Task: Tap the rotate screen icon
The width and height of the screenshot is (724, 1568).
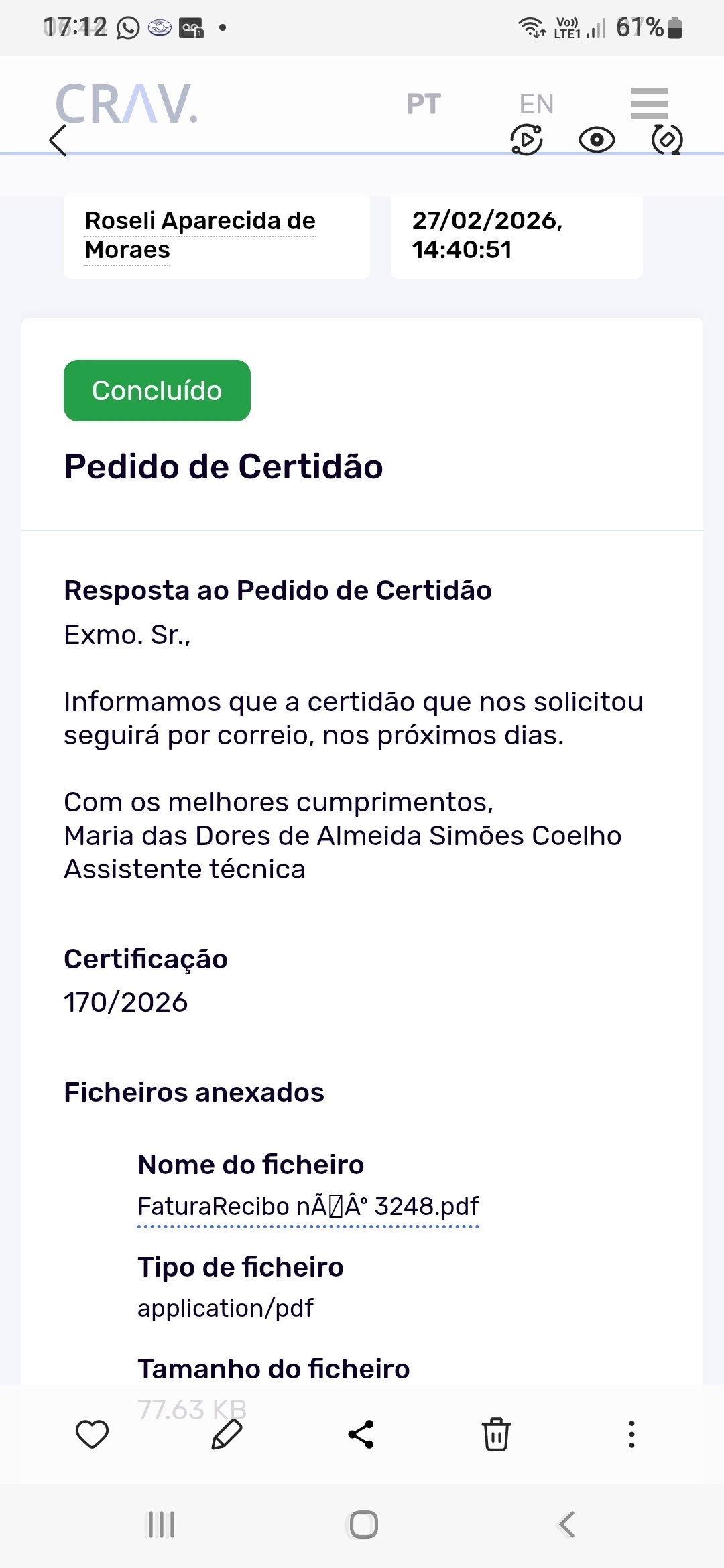Action: pos(667,140)
